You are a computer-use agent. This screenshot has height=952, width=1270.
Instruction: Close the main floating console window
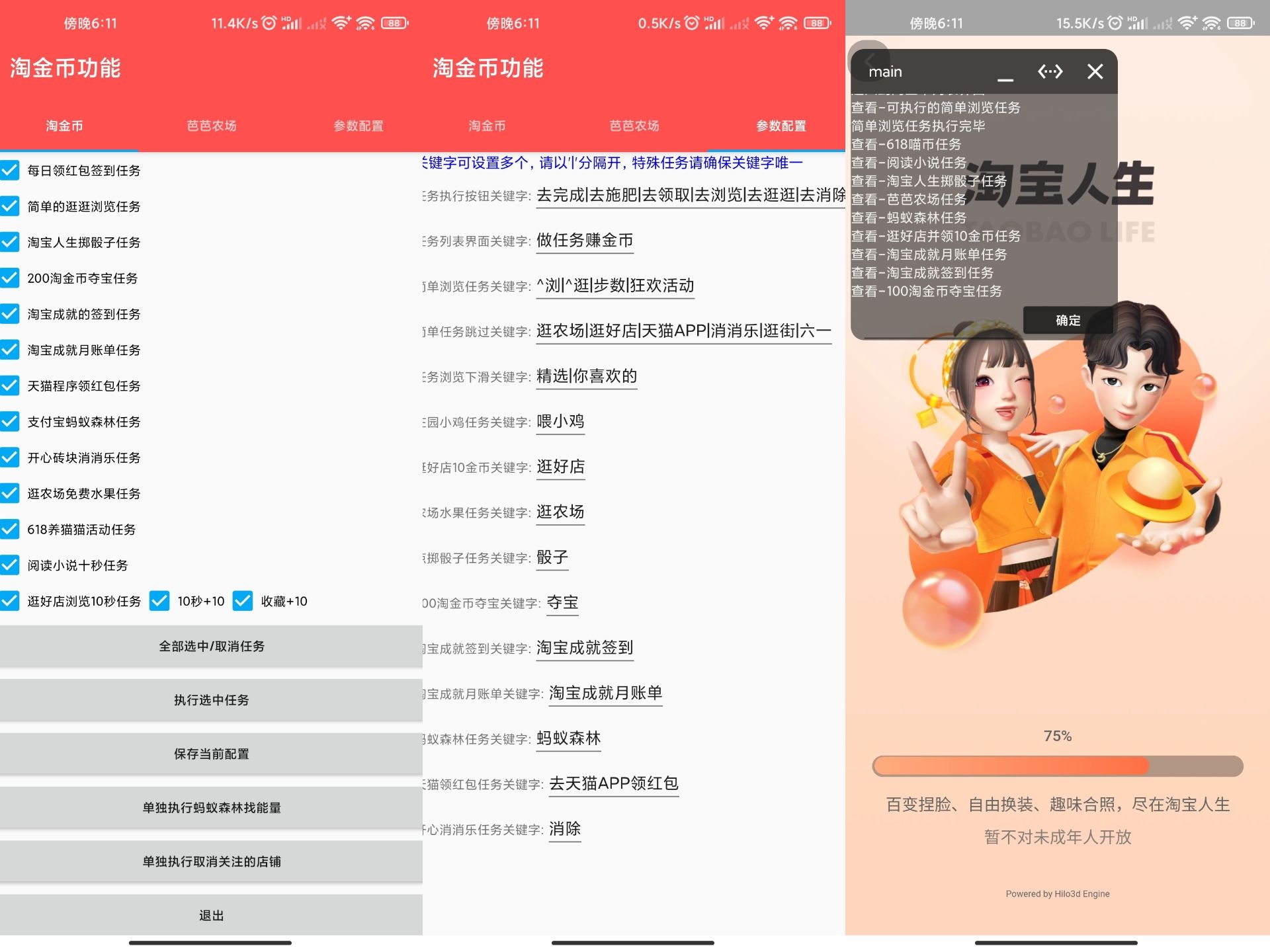click(x=1095, y=71)
